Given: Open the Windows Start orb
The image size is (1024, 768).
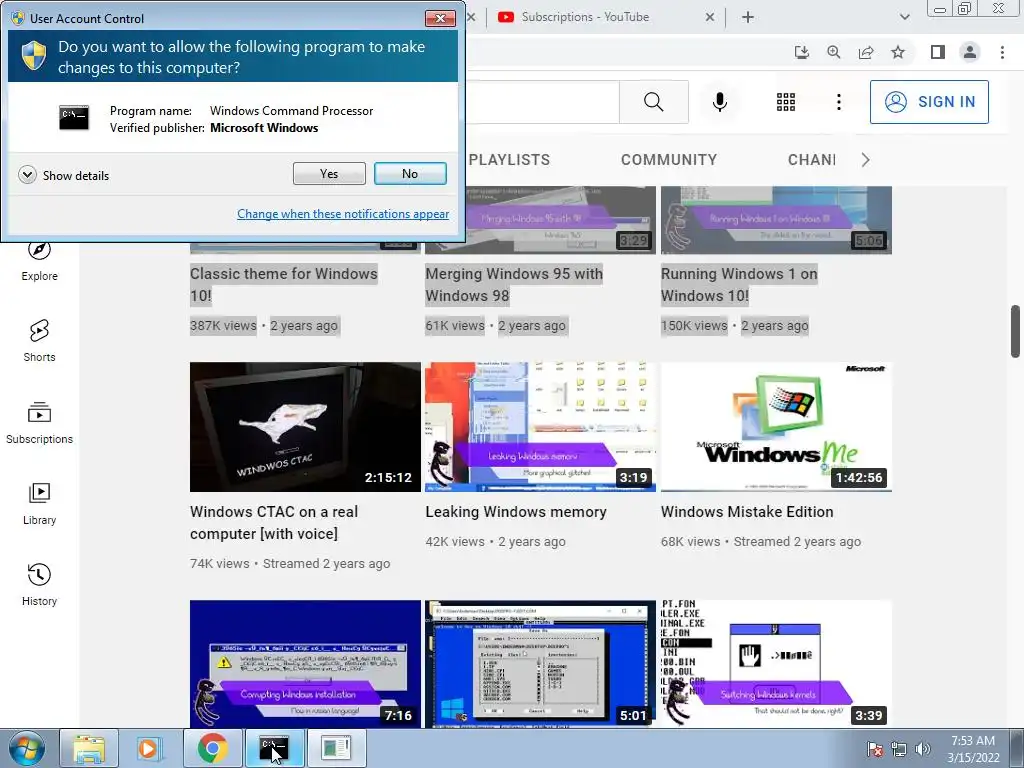Looking at the screenshot, I should point(27,748).
